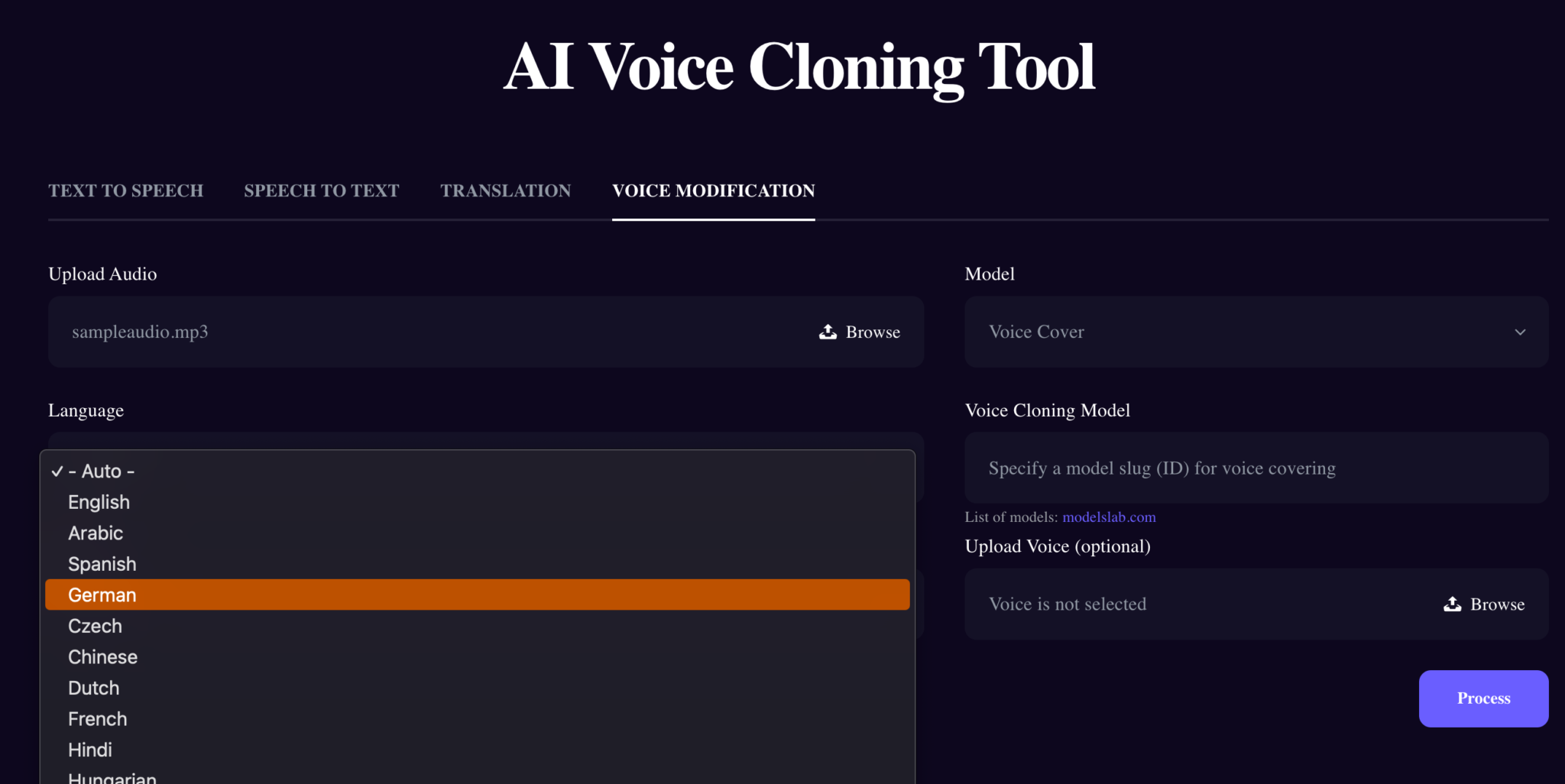Click the model slug ID input field
This screenshot has height=784, width=1565.
[x=1256, y=468]
